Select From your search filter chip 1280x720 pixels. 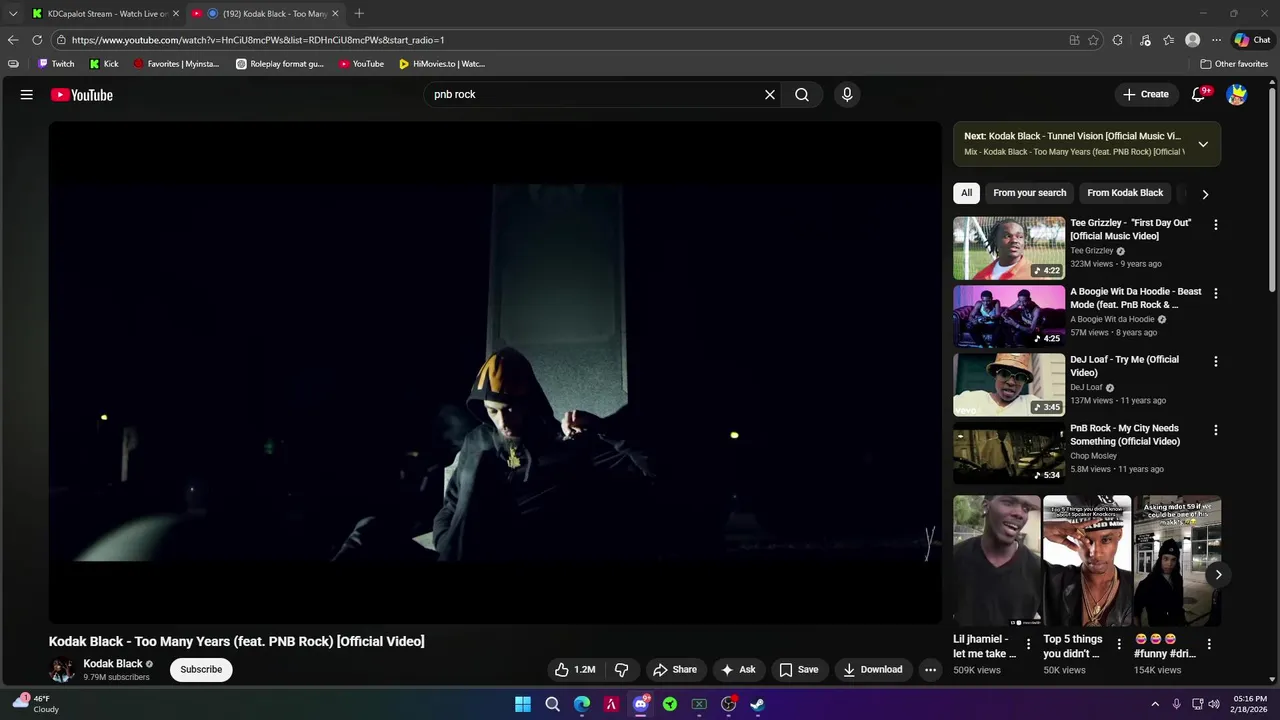point(1030,193)
